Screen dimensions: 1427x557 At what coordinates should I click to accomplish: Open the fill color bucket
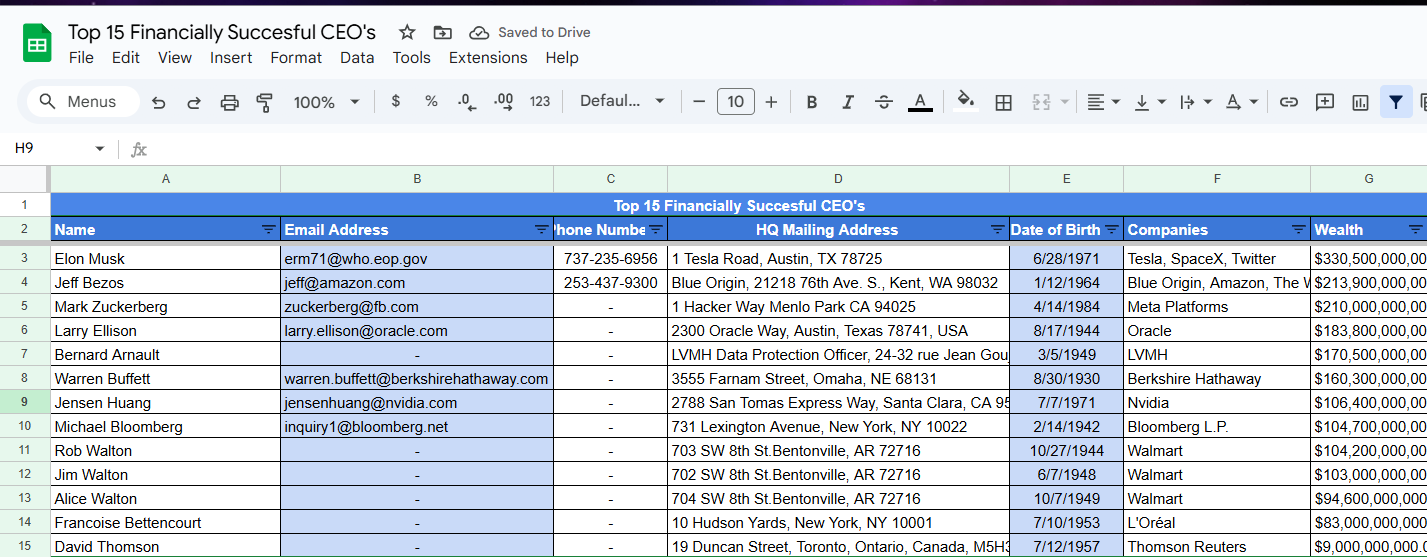966,101
